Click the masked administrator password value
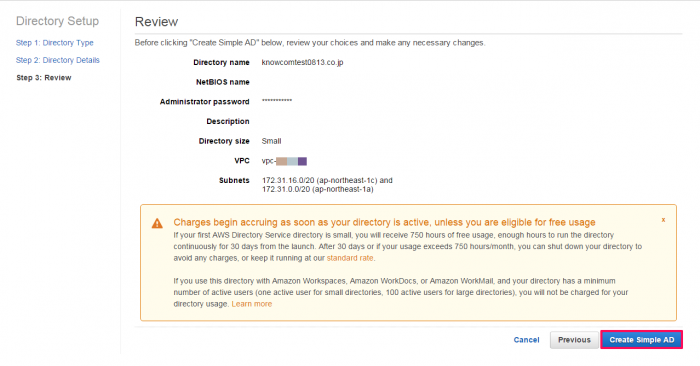Screen dimensions: 700x366 click(x=277, y=101)
